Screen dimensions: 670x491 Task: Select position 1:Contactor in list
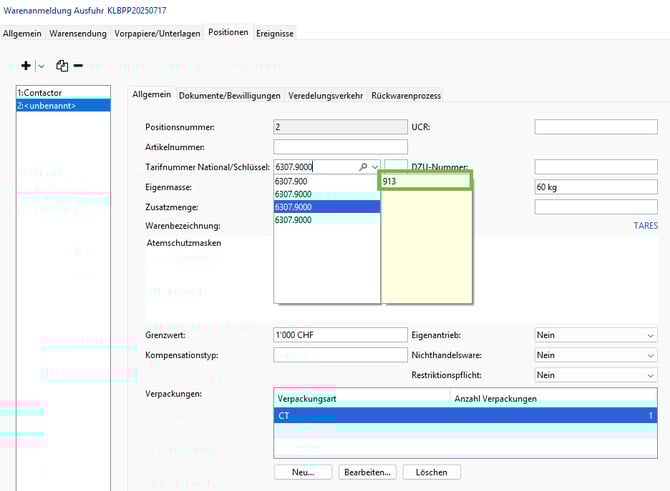63,93
